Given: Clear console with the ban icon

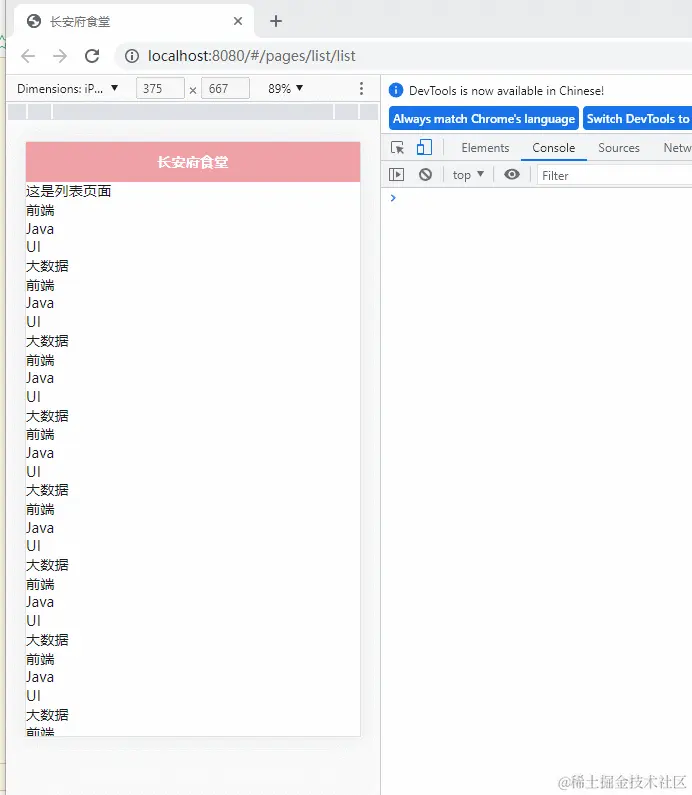Looking at the screenshot, I should coord(425,175).
